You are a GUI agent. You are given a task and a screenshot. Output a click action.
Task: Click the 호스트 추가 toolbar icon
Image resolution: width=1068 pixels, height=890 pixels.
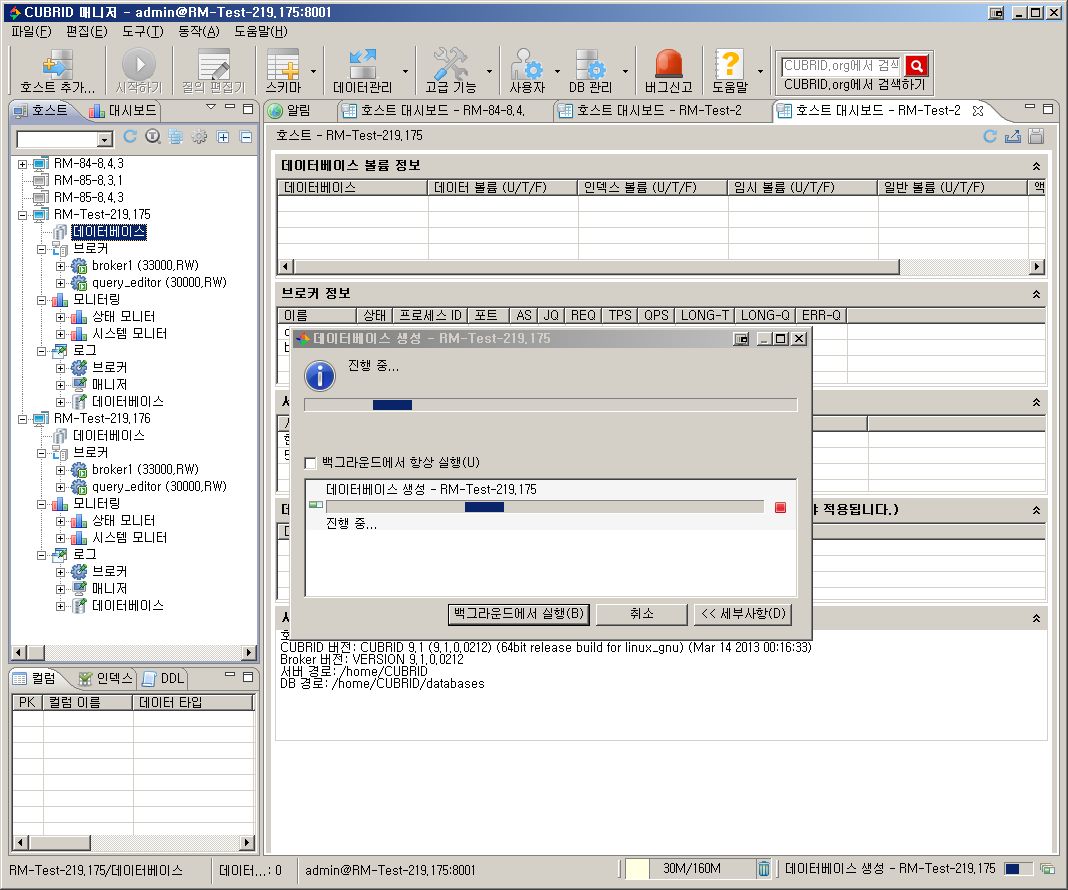point(57,65)
